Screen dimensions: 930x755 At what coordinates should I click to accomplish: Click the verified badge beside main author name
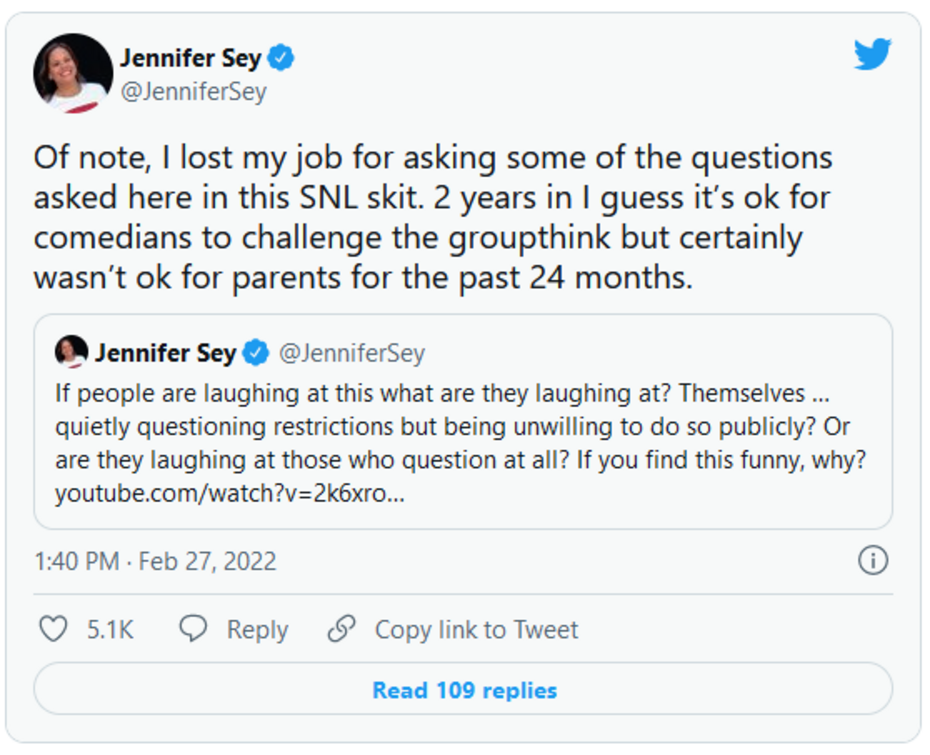click(x=282, y=58)
